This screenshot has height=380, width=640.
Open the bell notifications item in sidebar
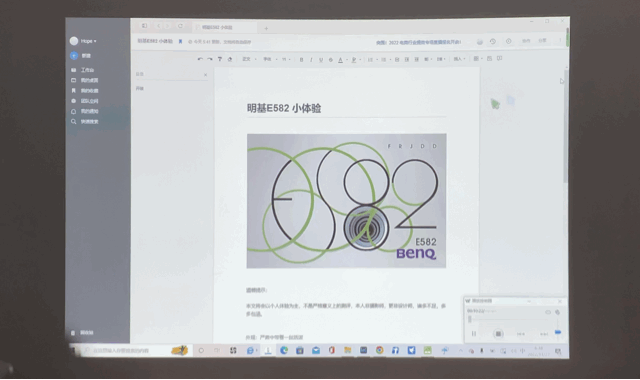[85, 111]
